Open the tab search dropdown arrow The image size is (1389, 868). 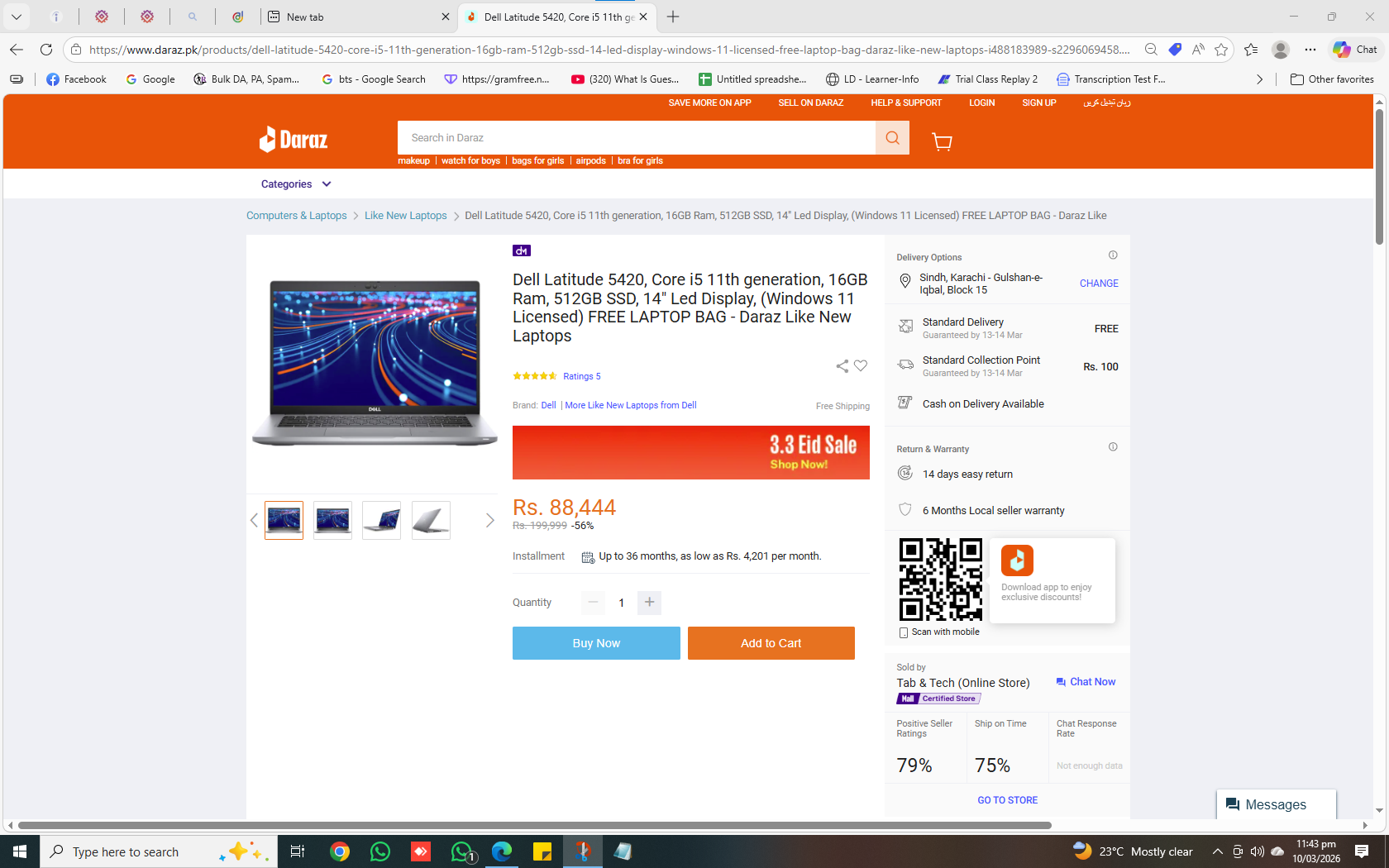(x=17, y=17)
